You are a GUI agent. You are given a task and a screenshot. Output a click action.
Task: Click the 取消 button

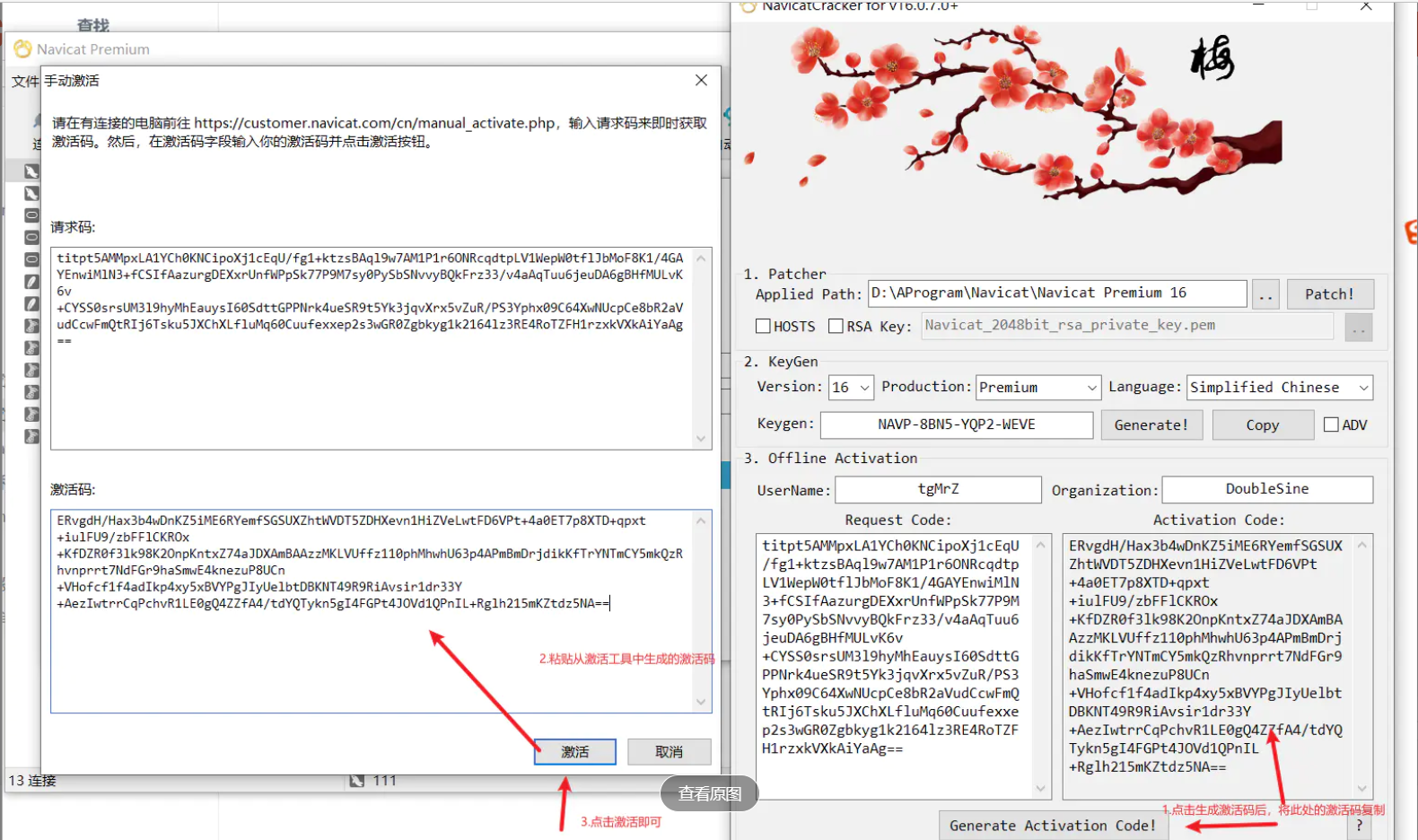tap(669, 751)
